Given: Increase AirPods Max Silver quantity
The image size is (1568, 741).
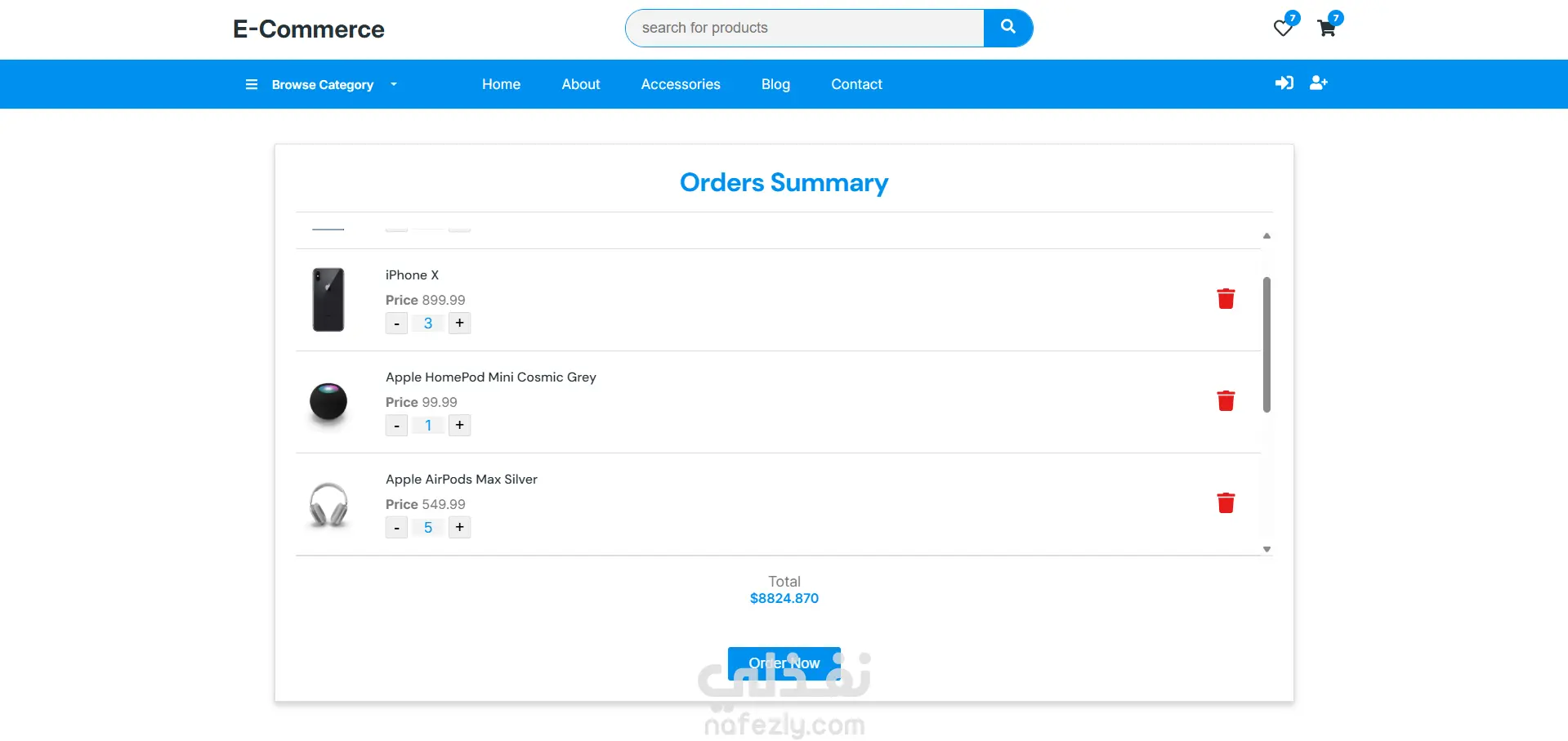Looking at the screenshot, I should tap(460, 528).
